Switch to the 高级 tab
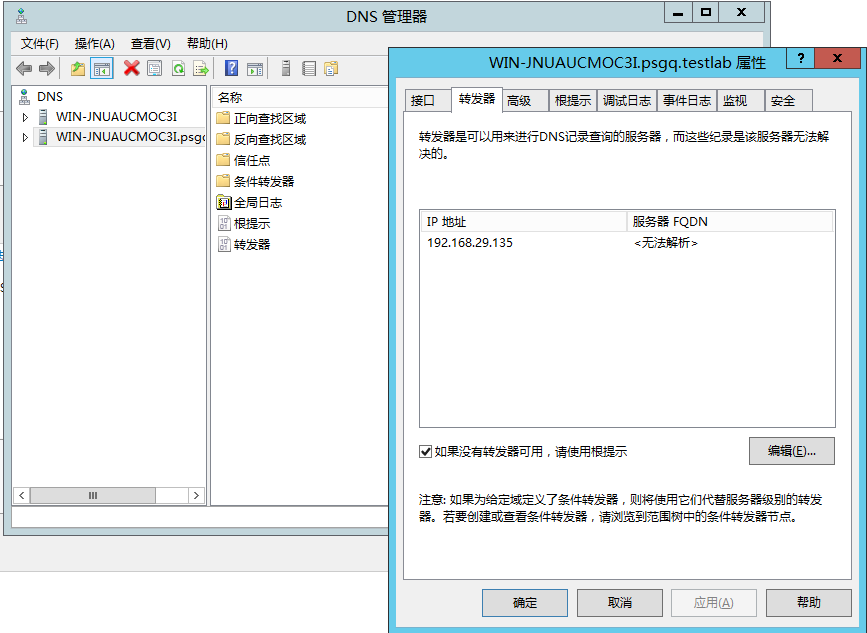Viewport: 867px width, 633px height. point(519,100)
